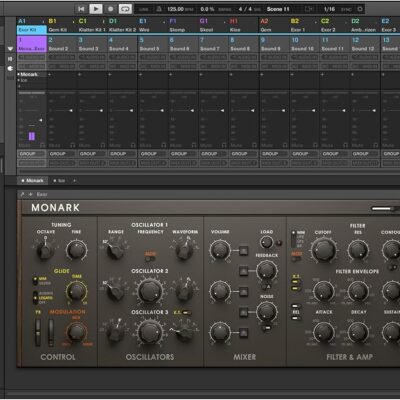Flip the Legato mode switch in Control section
This screenshot has width=400, height=400.
[35, 298]
